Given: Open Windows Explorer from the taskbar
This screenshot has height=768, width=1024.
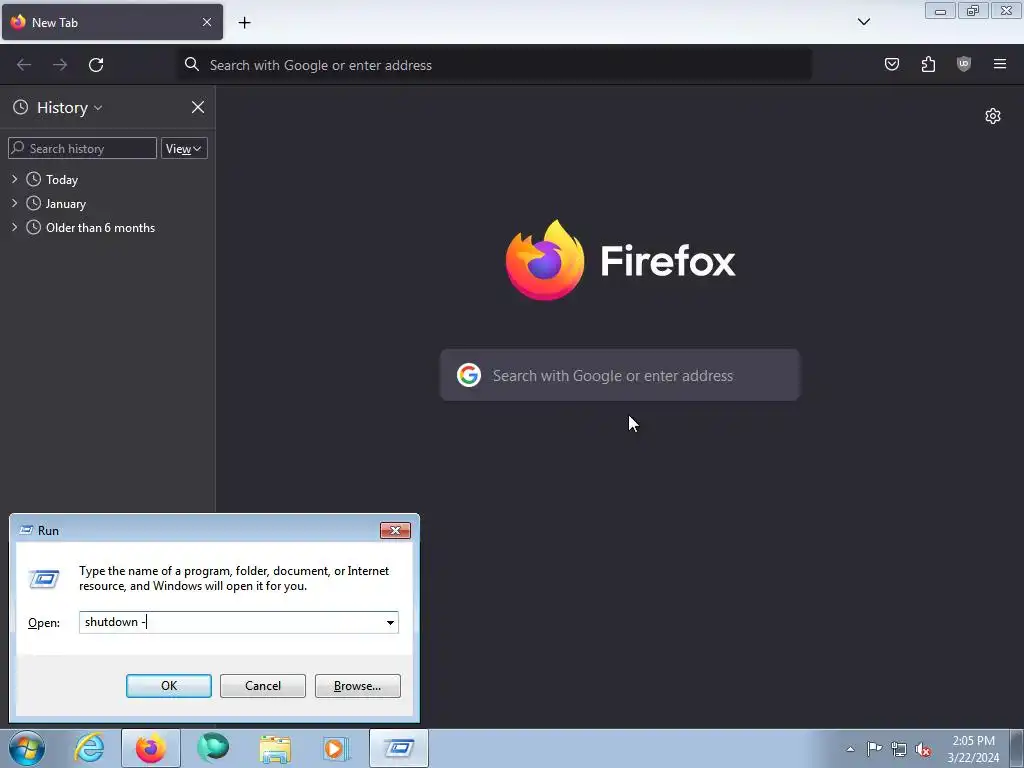Looking at the screenshot, I should click(275, 749).
